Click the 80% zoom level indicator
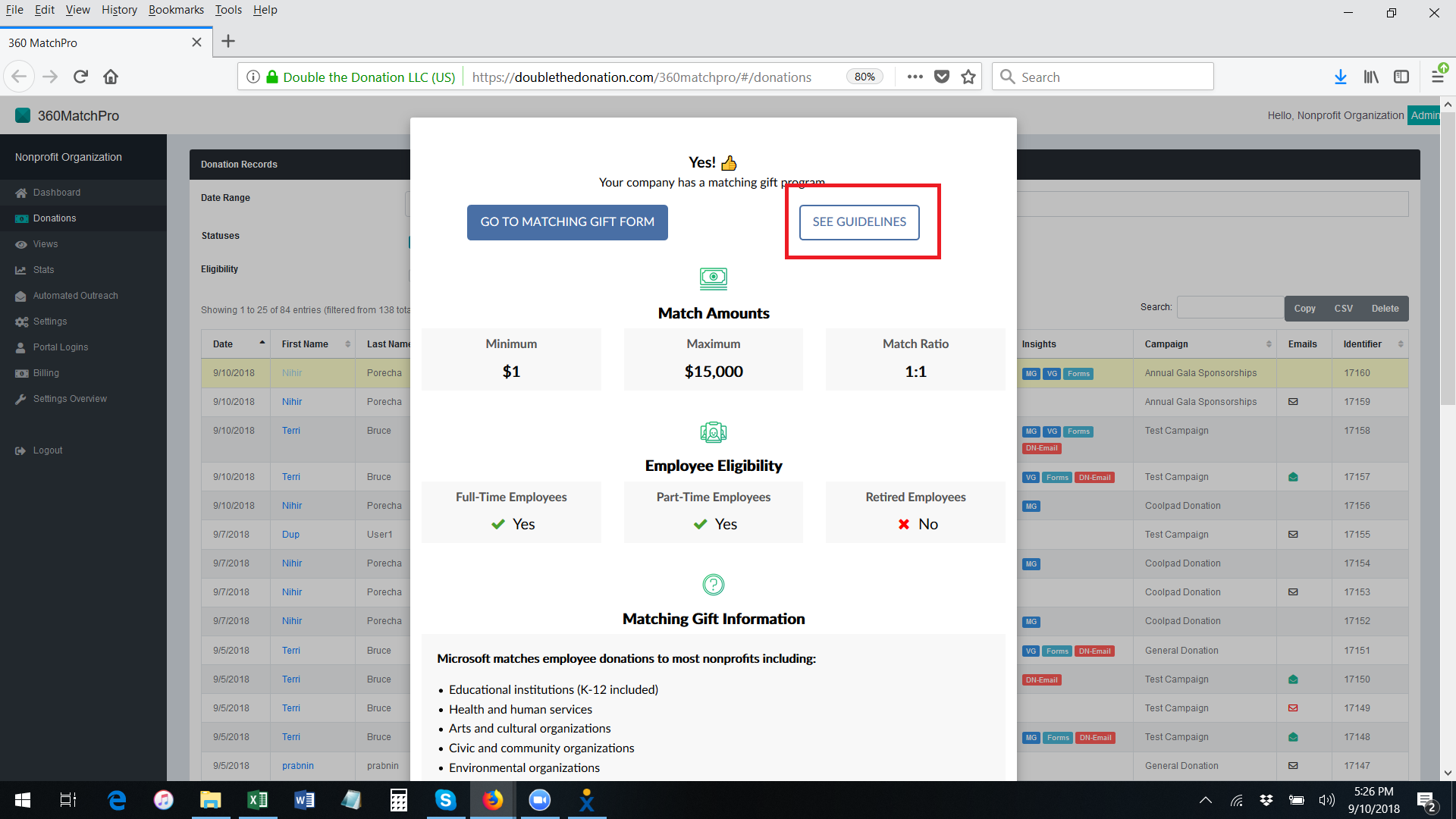This screenshot has width=1456, height=819. coord(864,77)
